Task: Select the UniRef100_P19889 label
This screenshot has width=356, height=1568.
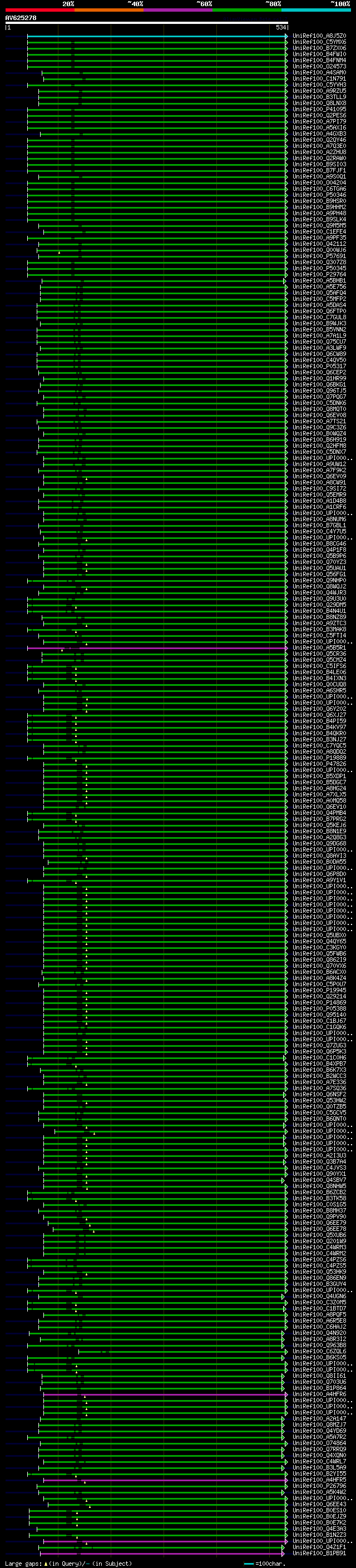Action: (319, 758)
